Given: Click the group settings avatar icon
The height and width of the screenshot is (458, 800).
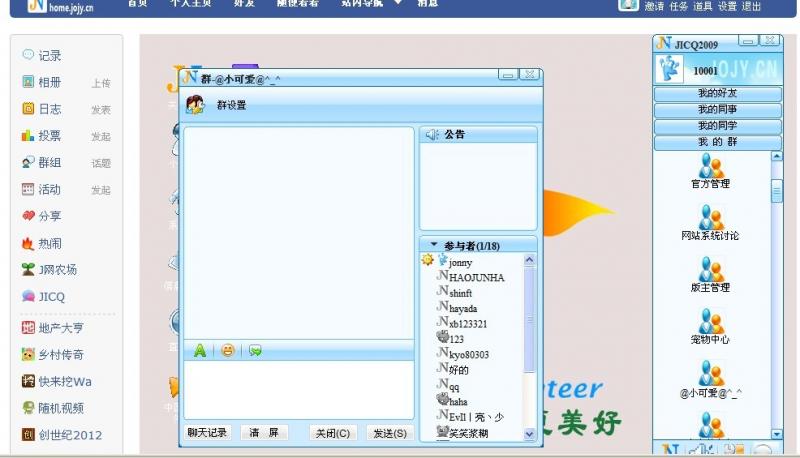Looking at the screenshot, I should (195, 105).
